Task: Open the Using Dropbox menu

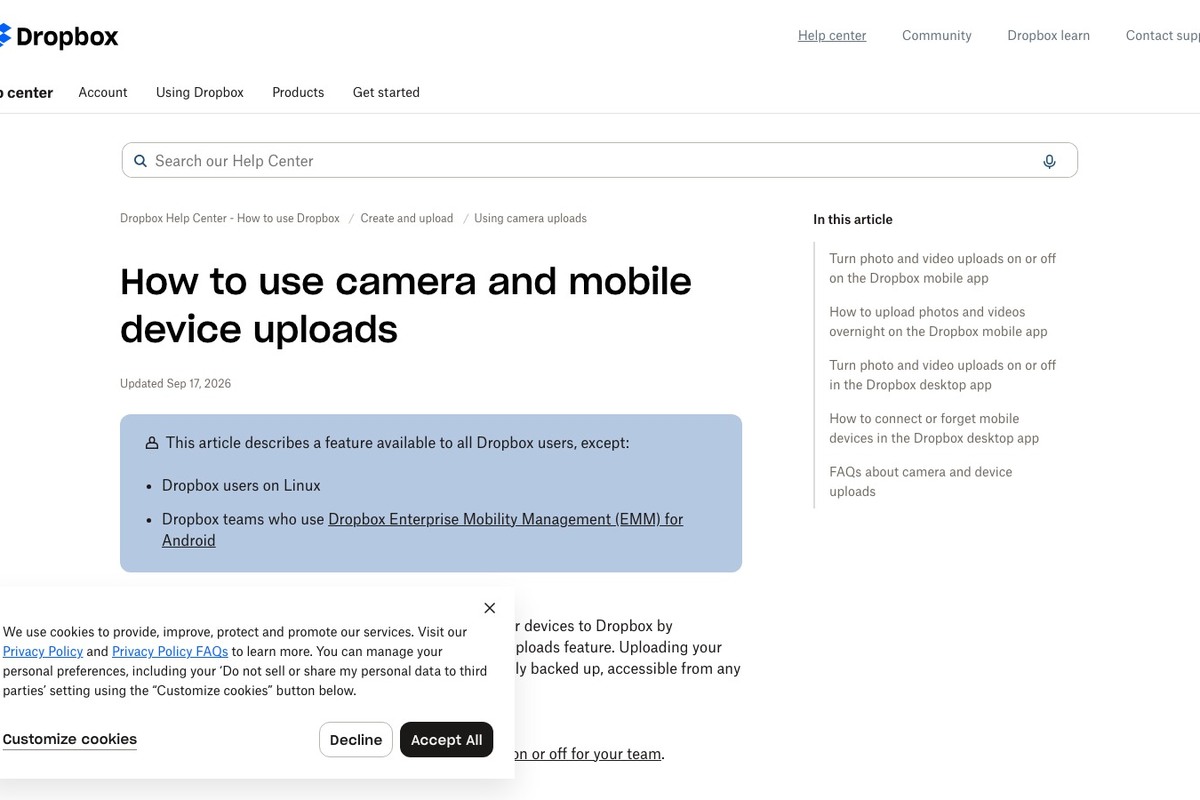Action: pos(200,92)
